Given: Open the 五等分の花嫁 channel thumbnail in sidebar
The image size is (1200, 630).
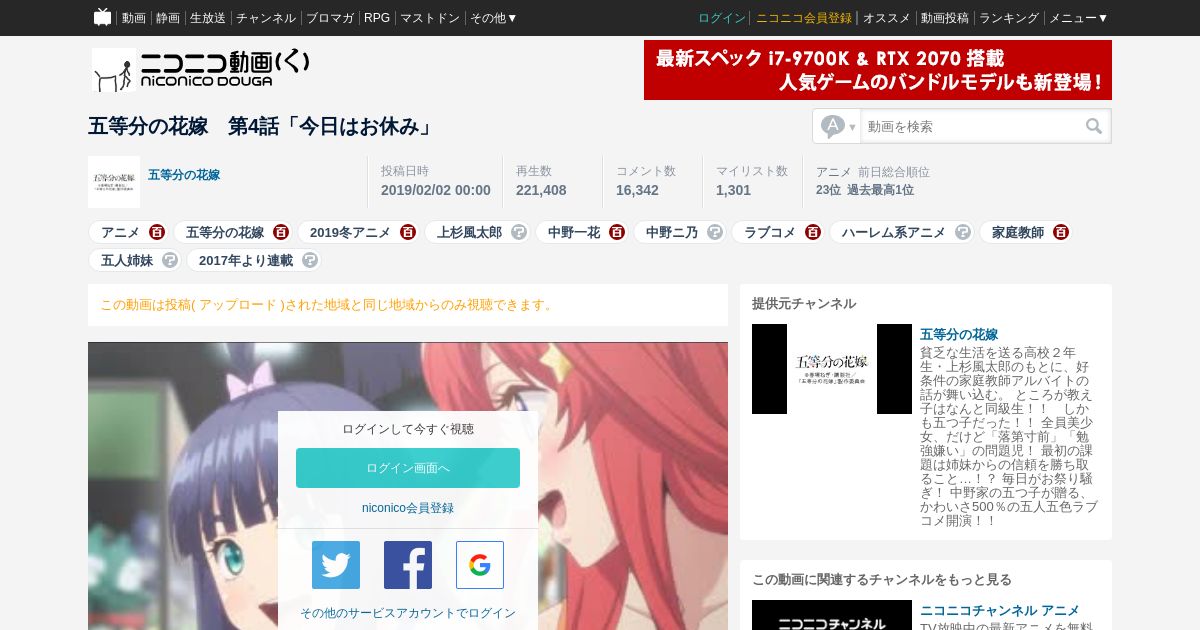Looking at the screenshot, I should 832,369.
